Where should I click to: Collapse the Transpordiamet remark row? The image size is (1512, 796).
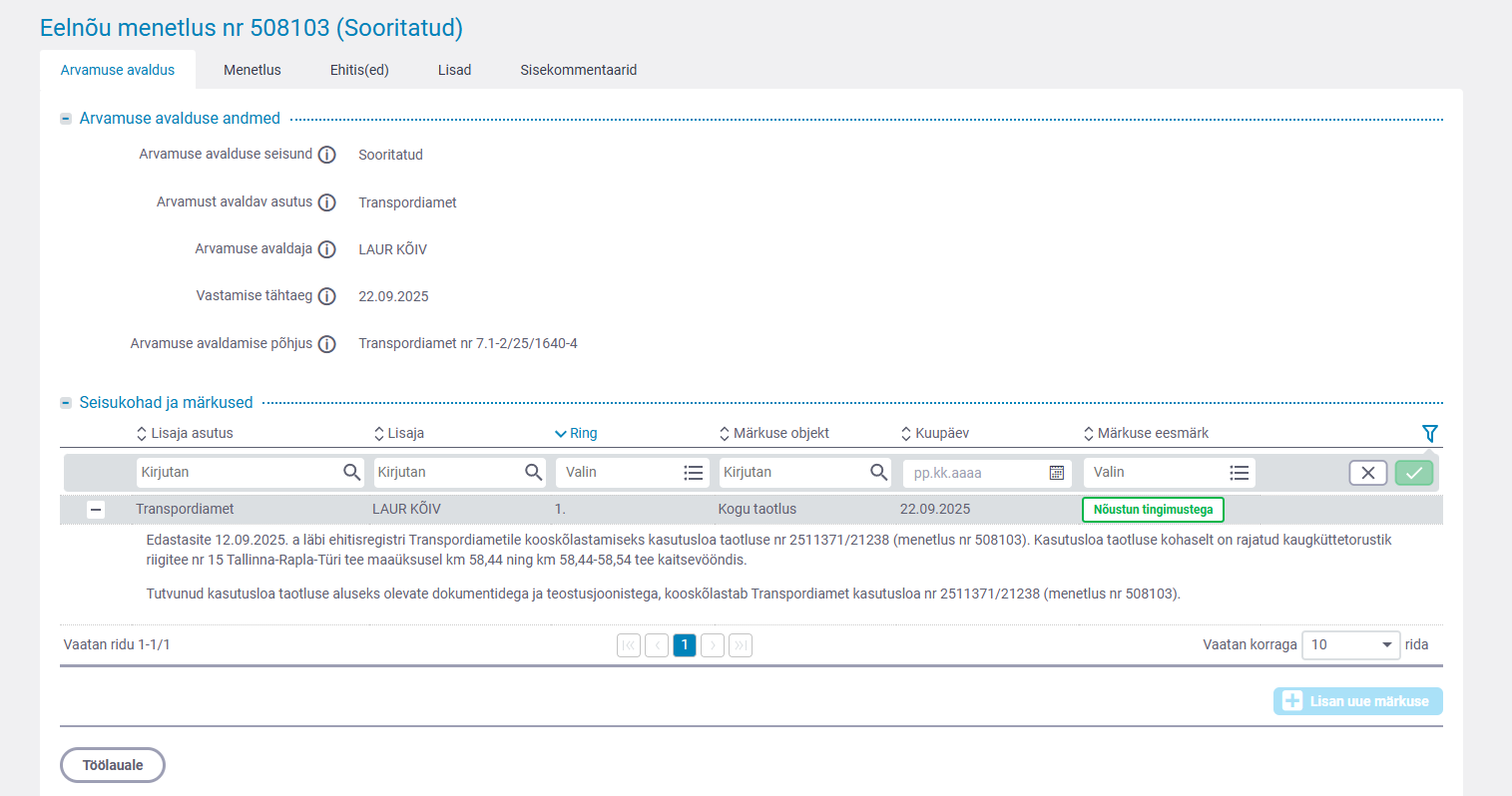coord(96,510)
